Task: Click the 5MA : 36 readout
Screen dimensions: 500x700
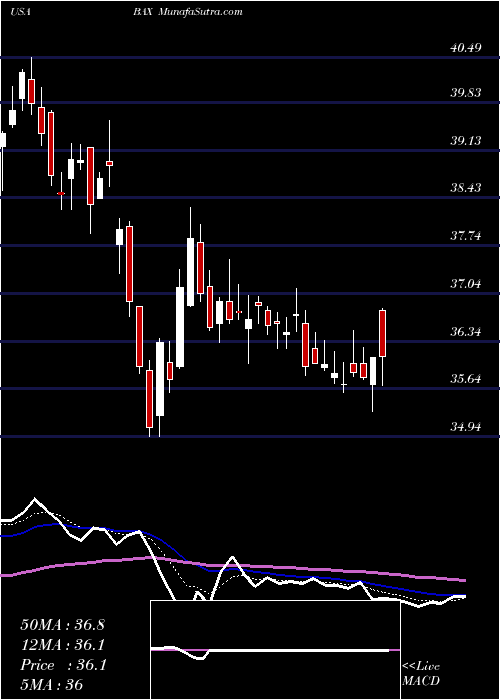Action: click(52, 685)
